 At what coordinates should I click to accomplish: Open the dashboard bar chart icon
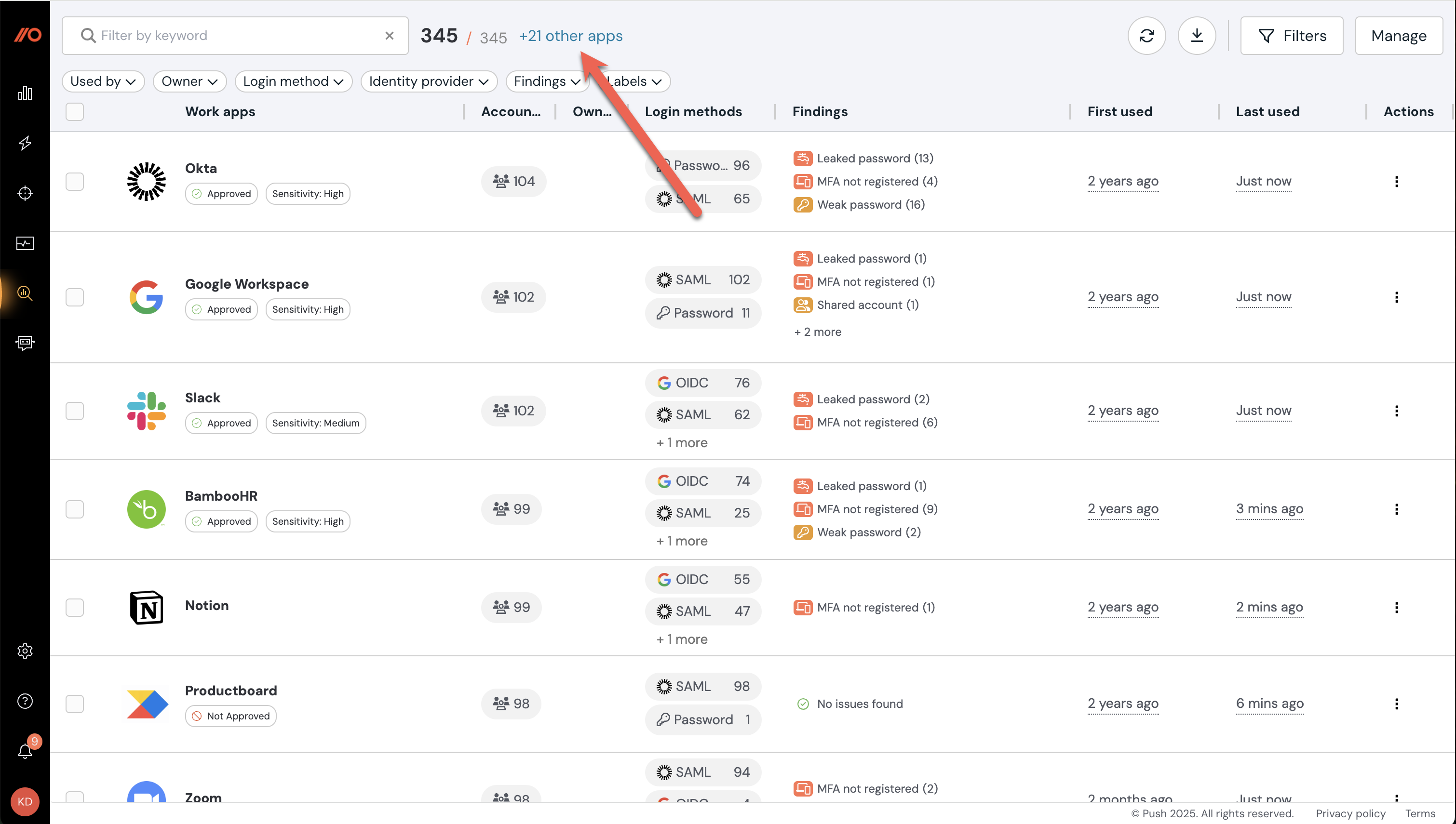[x=25, y=93]
